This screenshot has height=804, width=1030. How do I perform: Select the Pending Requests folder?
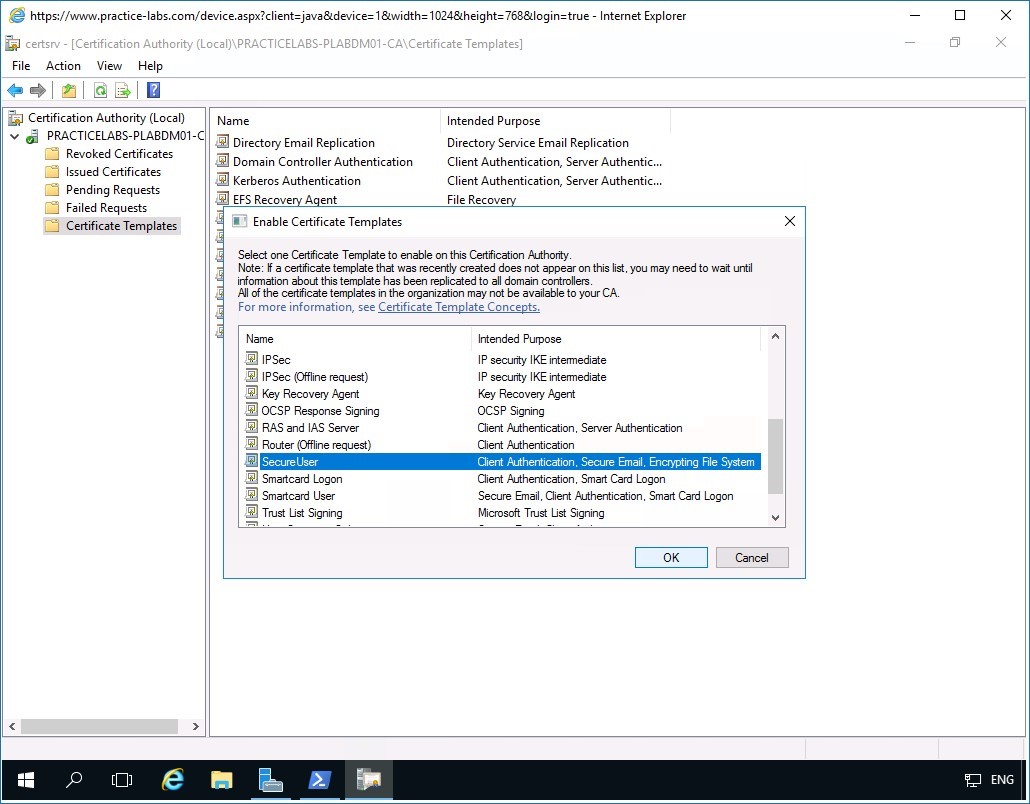(112, 190)
